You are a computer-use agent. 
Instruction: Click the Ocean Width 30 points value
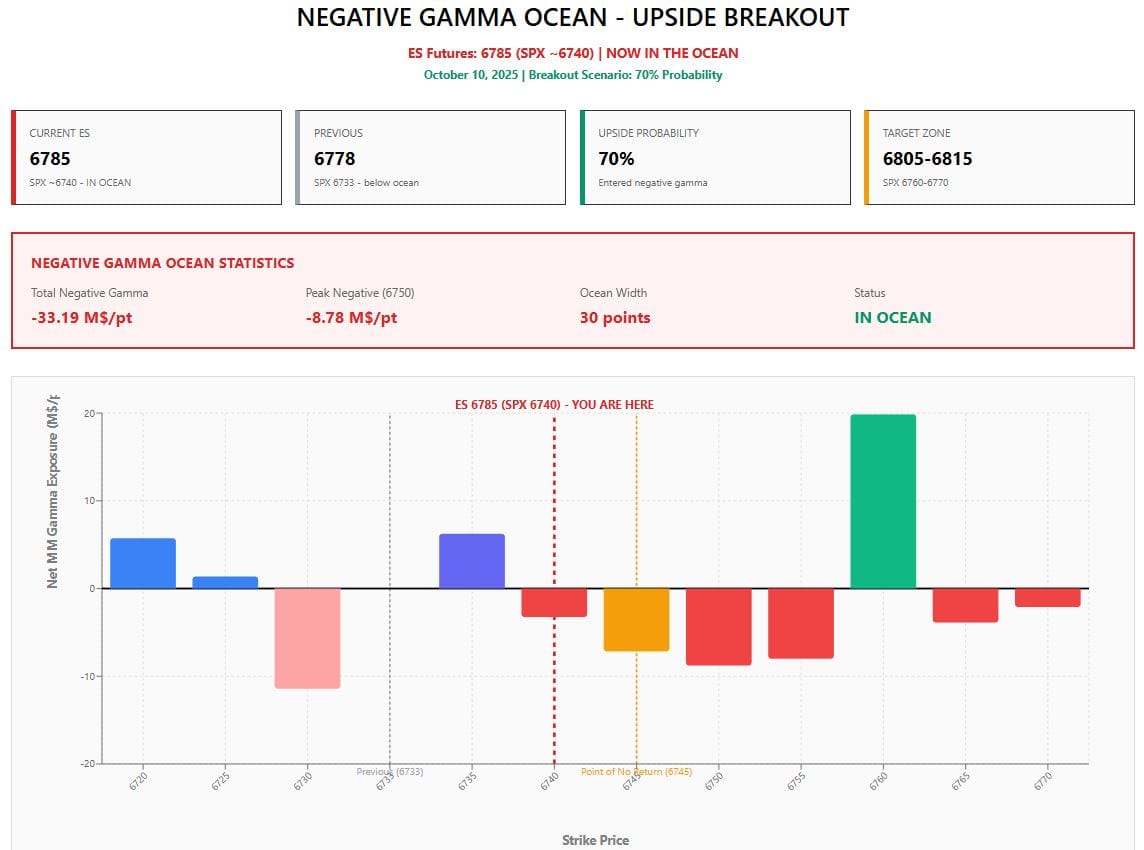click(x=615, y=318)
